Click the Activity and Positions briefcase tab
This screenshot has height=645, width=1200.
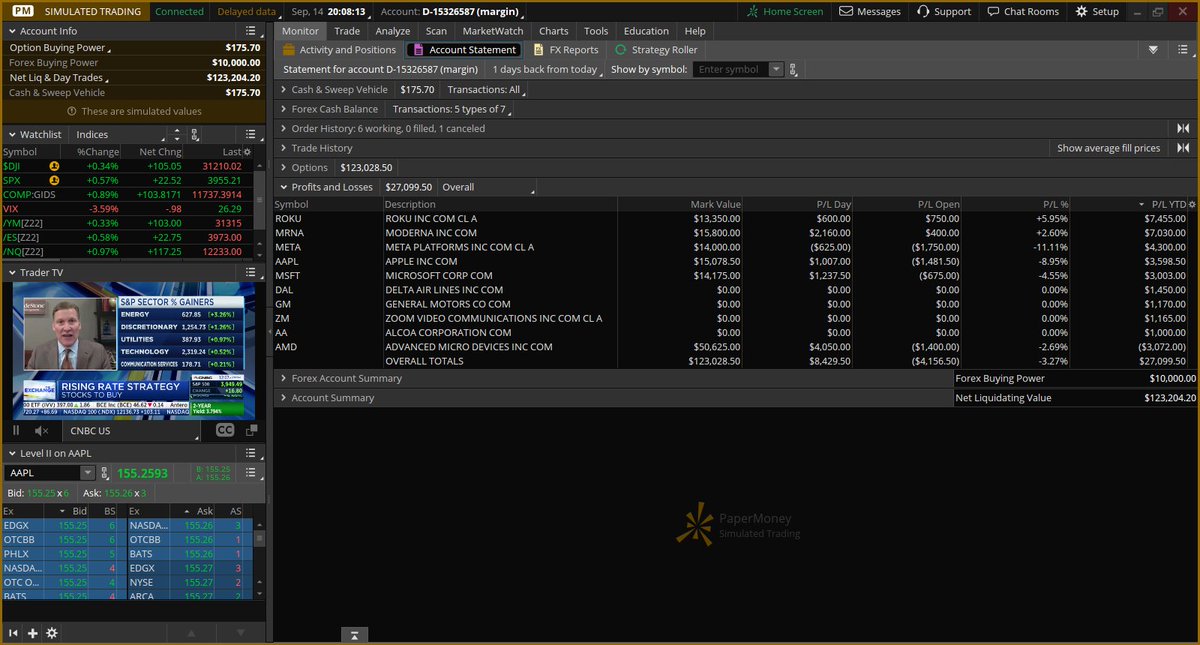tap(339, 49)
